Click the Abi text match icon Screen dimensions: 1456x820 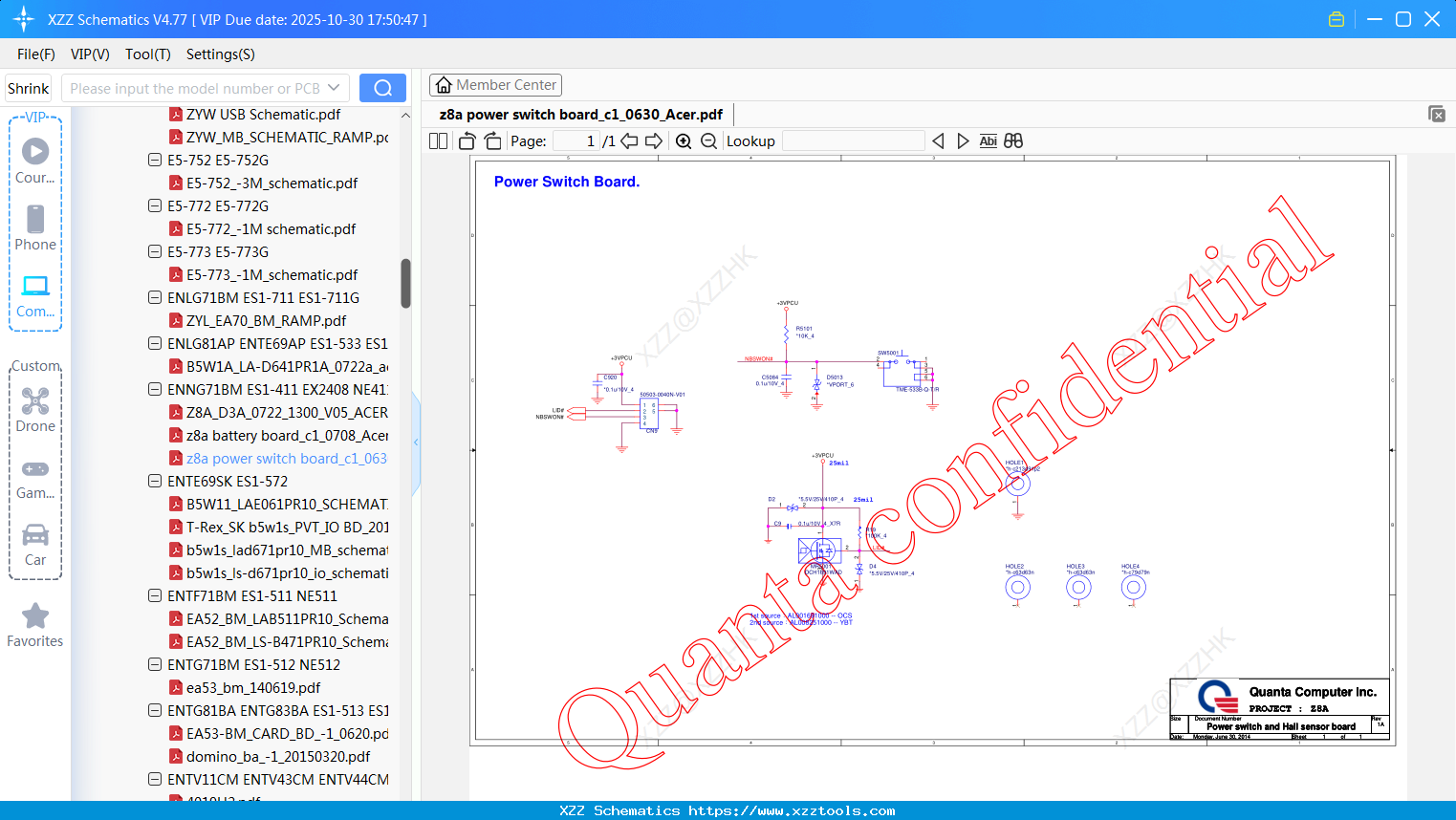[x=989, y=141]
